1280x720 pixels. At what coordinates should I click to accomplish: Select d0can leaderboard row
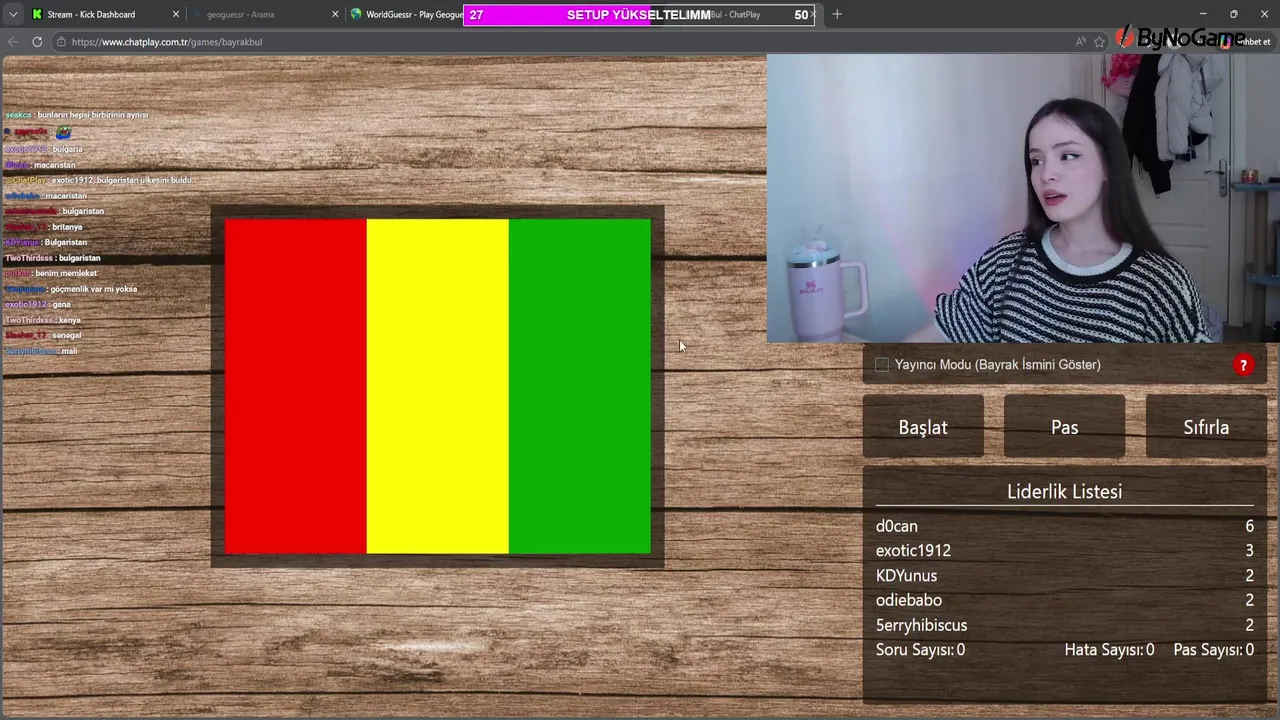(1064, 526)
